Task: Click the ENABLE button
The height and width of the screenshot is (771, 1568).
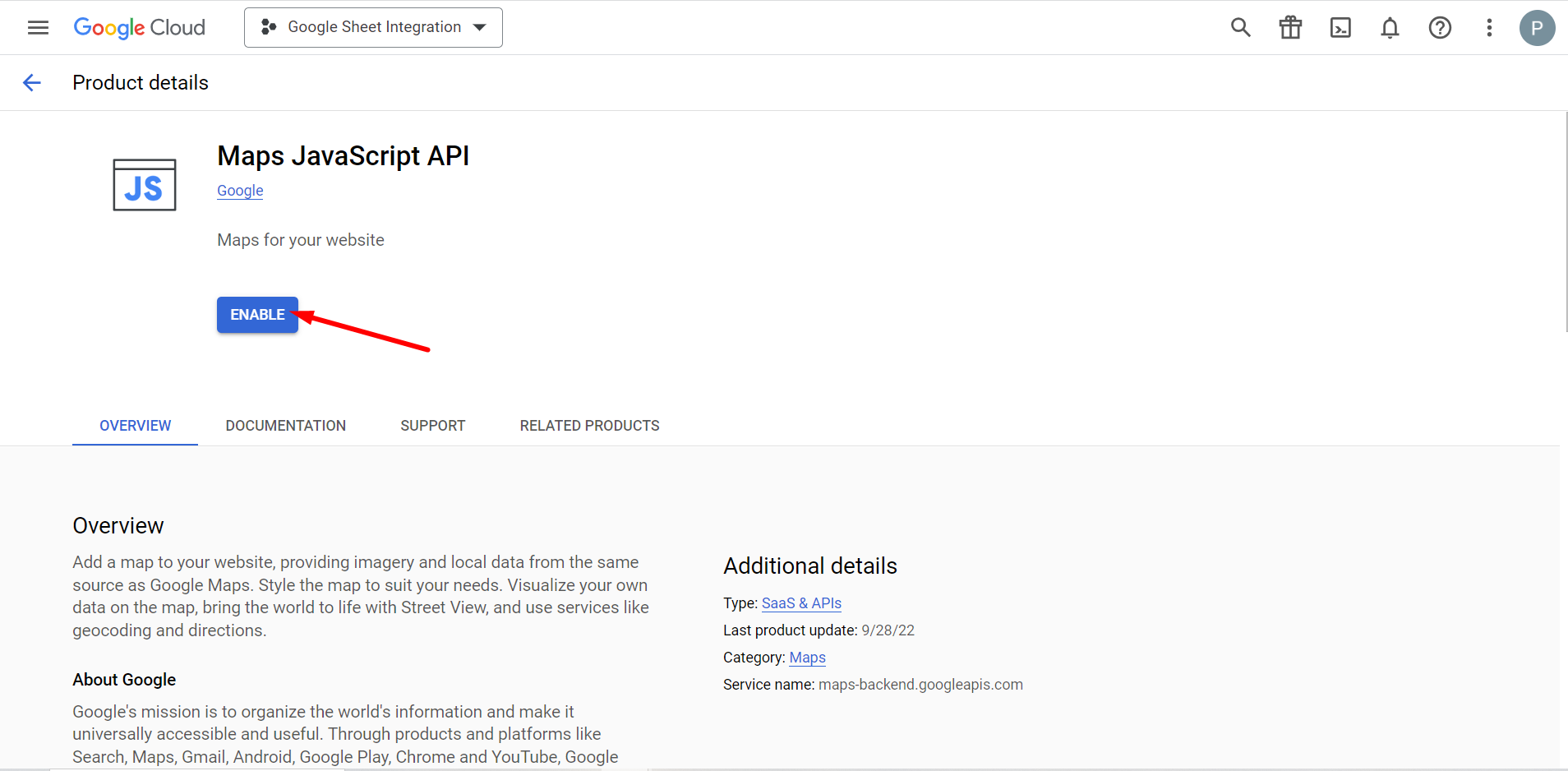Action: pos(257,315)
